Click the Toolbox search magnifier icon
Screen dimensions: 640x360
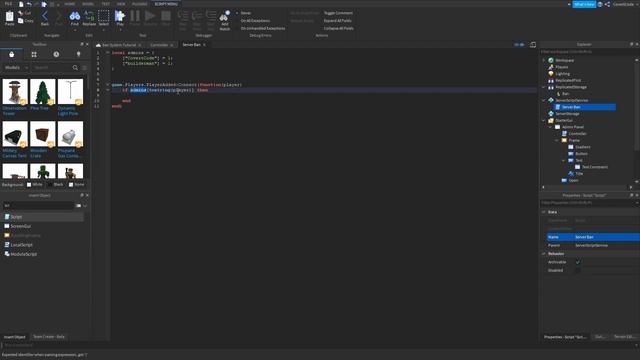pyautogui.click(x=75, y=68)
